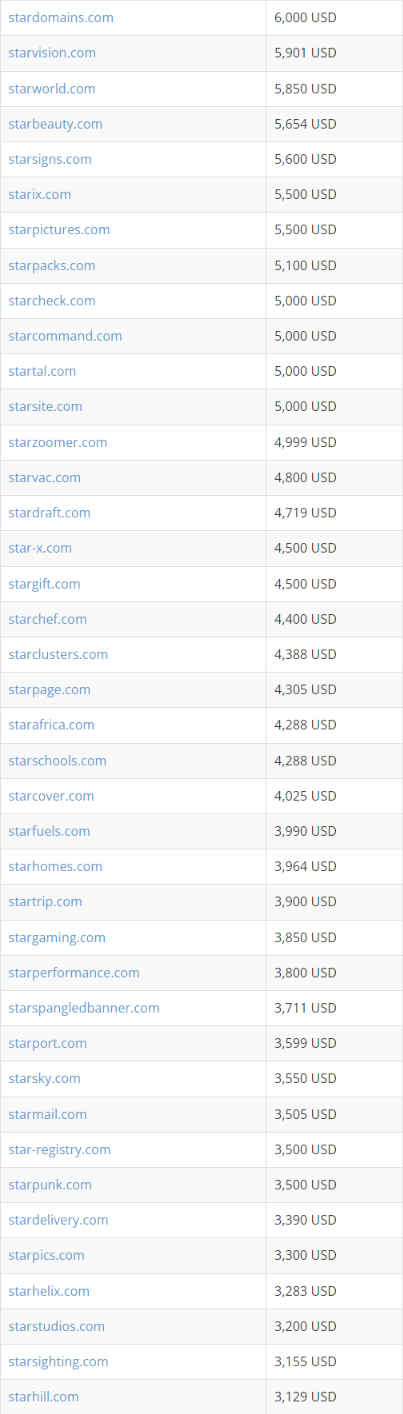The image size is (403, 1414).
Task: Click star-x.com domain link
Action: coord(40,548)
